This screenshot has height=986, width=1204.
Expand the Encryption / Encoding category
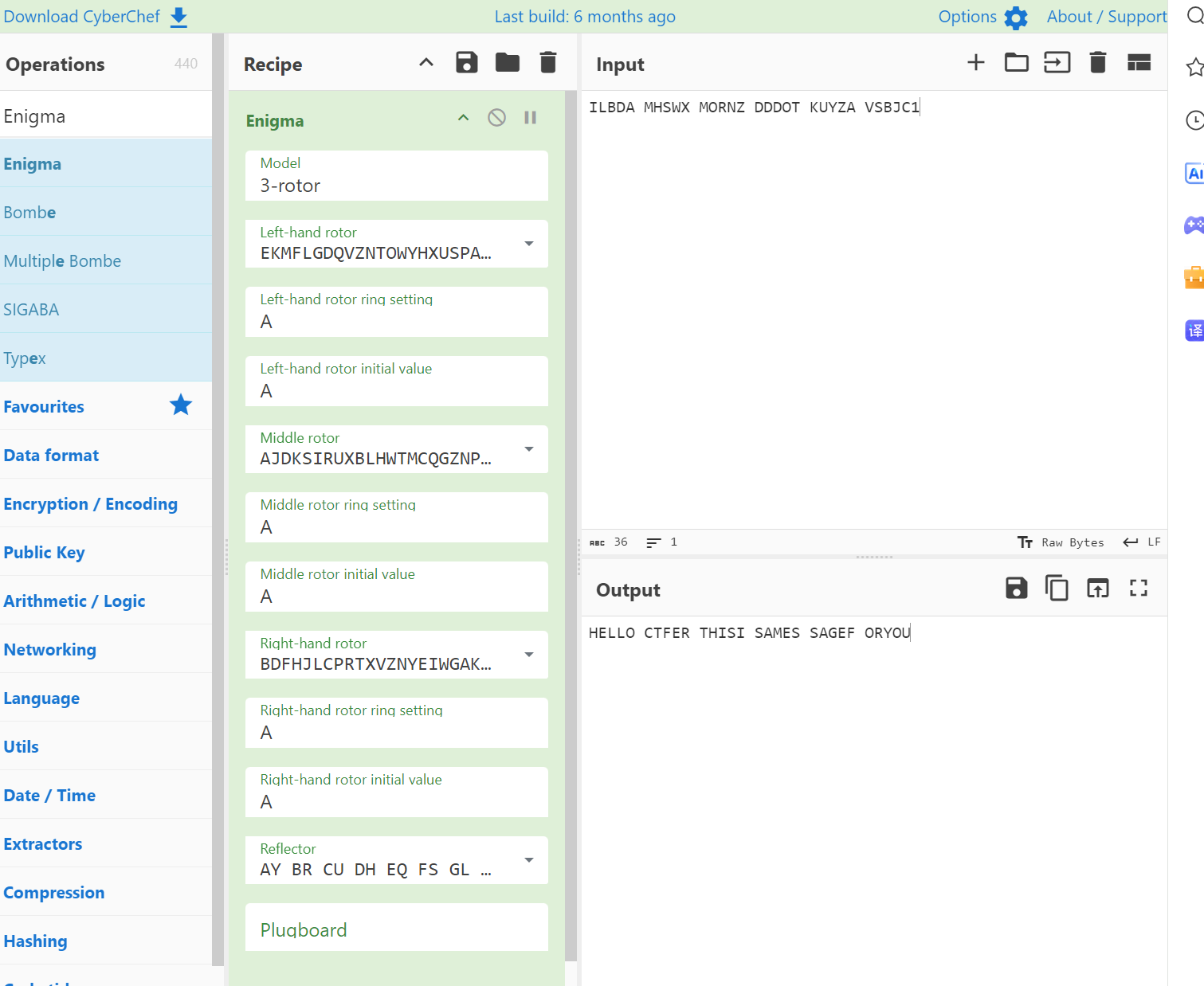coord(106,503)
